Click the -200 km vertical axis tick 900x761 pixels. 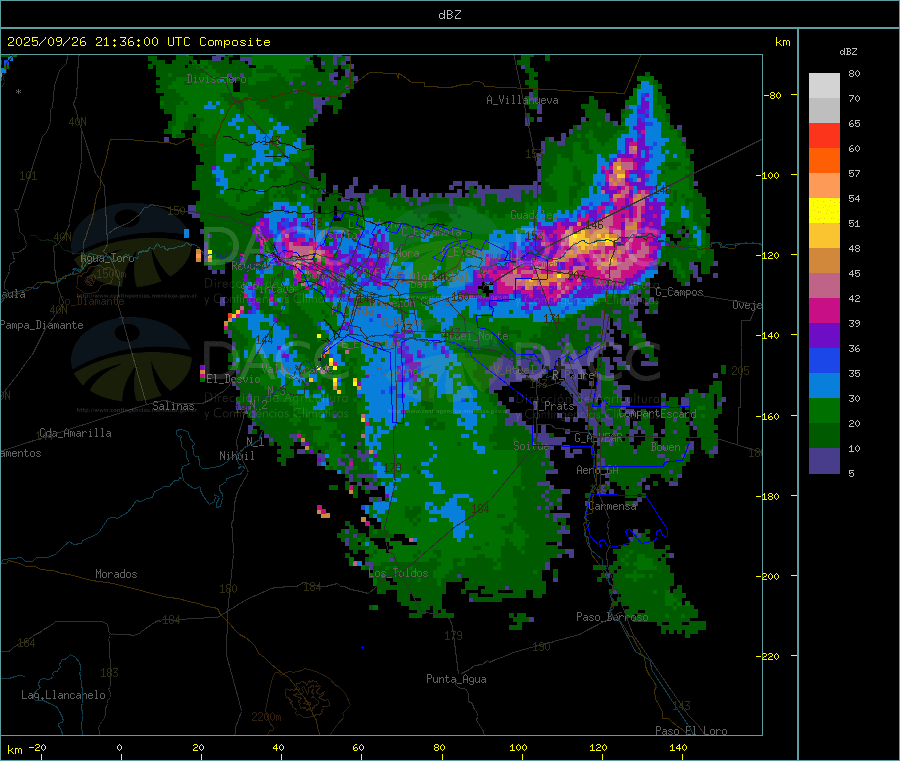[x=769, y=576]
